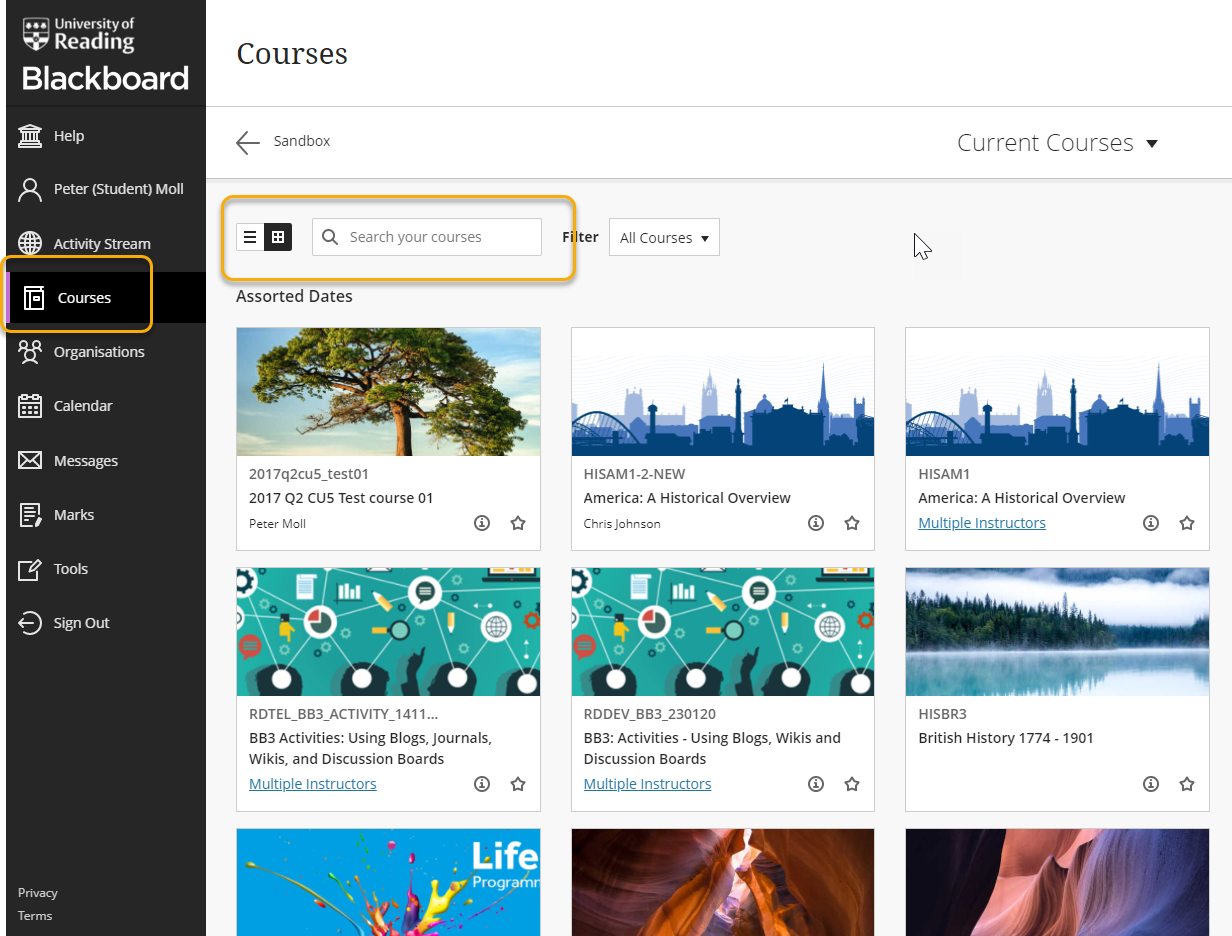Viewport: 1232px width, 936px height.
Task: Click the University of Reading Blackboard logo
Action: pos(105,53)
